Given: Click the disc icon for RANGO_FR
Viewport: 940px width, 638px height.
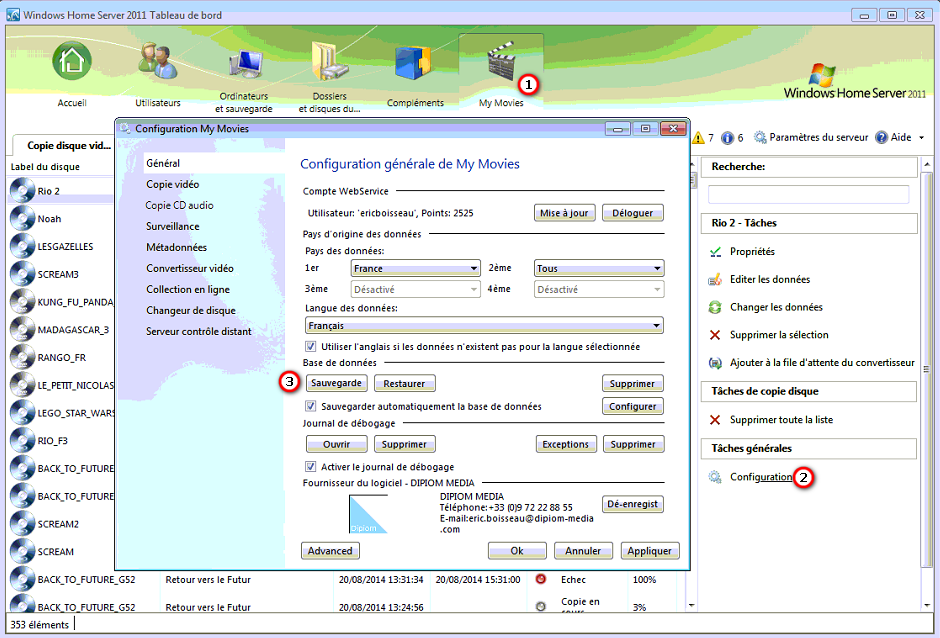Looking at the screenshot, I should [x=22, y=357].
